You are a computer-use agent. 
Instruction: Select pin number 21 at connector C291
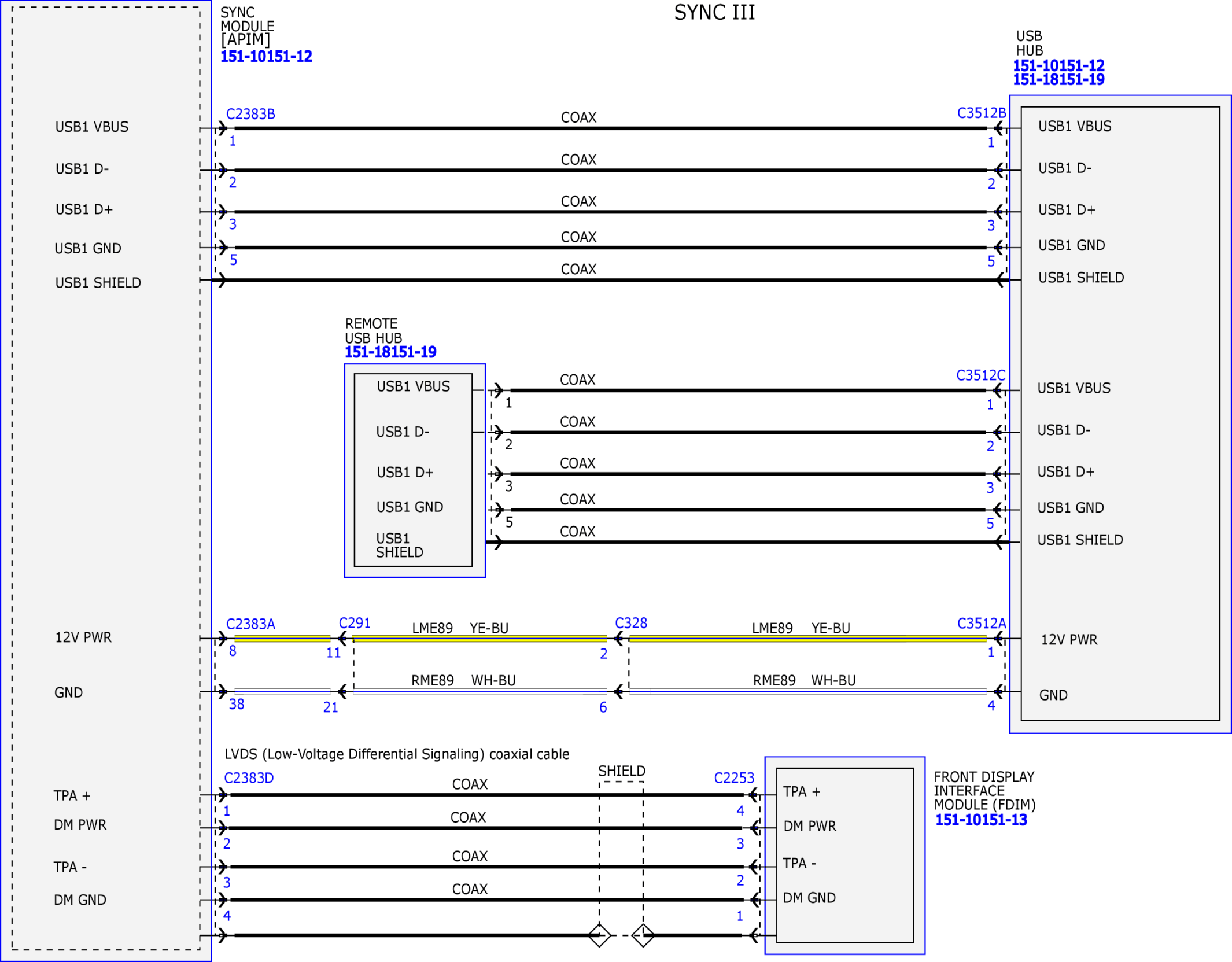(x=331, y=707)
